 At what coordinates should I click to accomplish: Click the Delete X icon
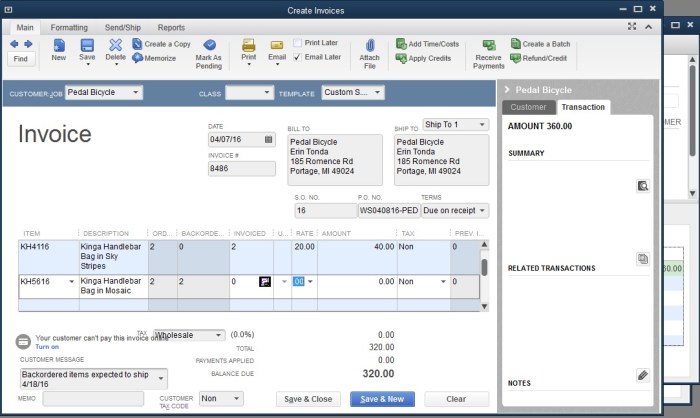116,45
